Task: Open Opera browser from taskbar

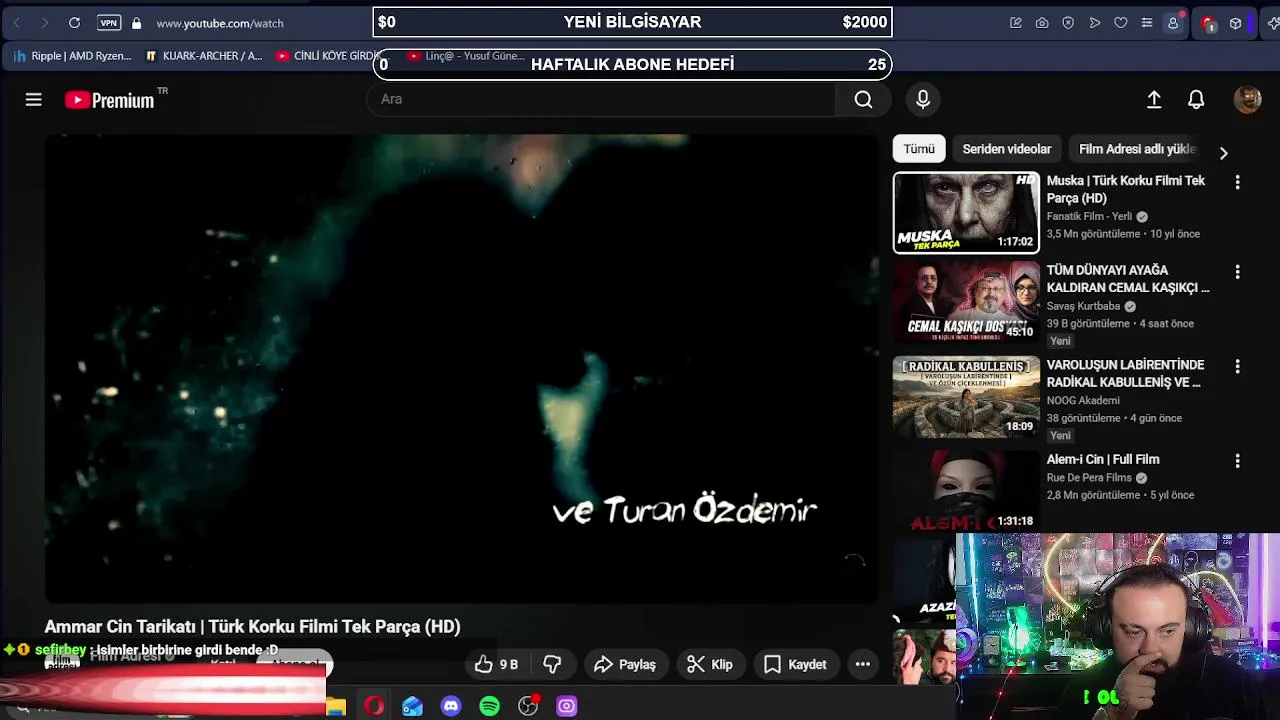Action: tap(374, 706)
